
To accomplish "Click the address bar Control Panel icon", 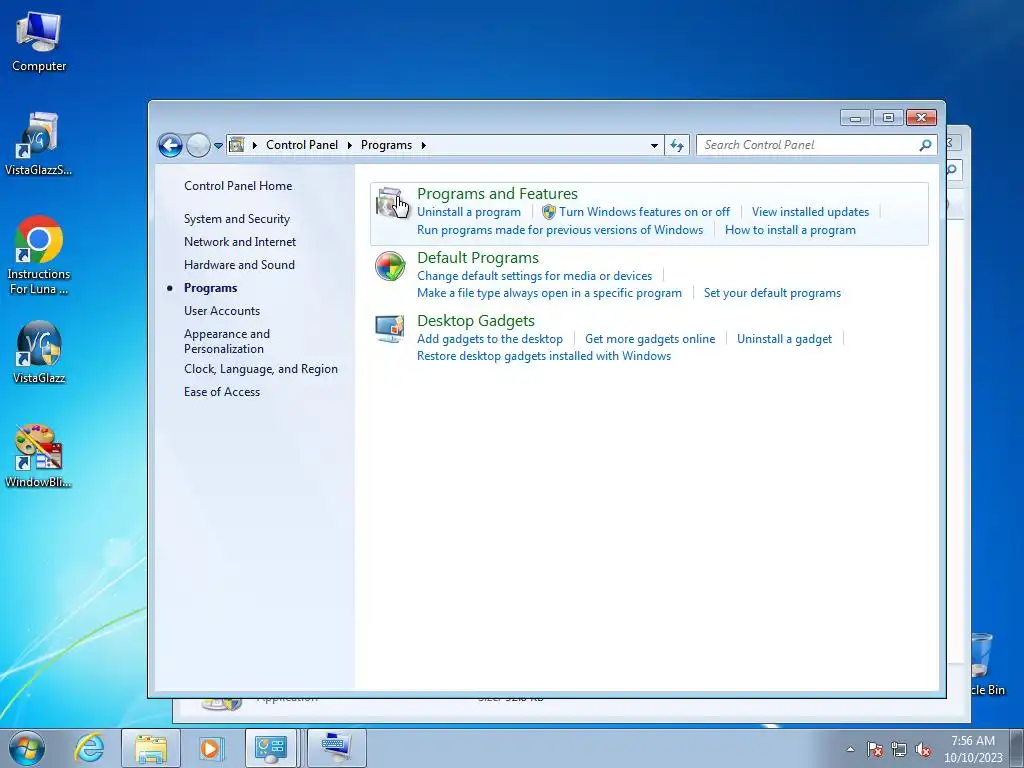I will tap(236, 145).
